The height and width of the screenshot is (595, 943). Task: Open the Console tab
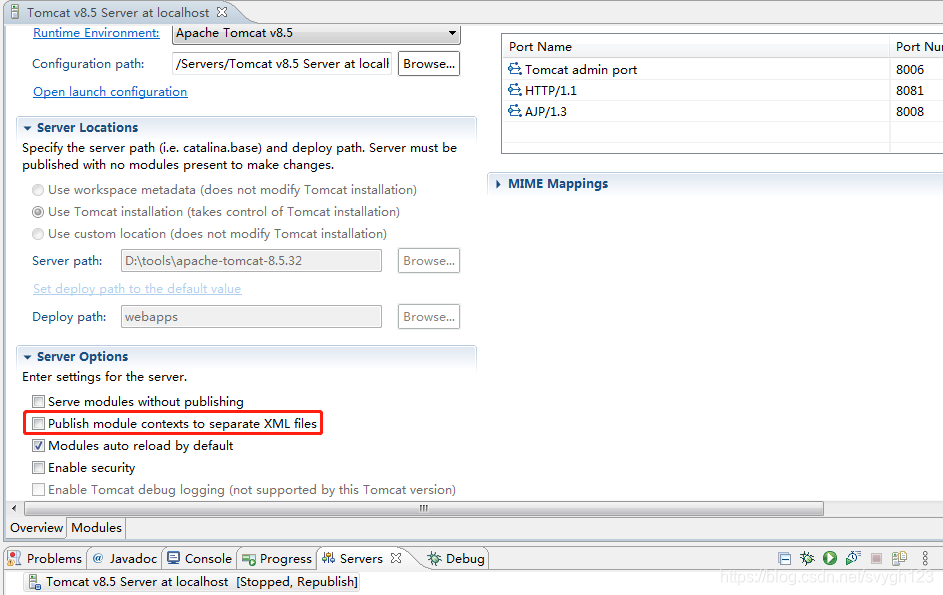point(200,558)
